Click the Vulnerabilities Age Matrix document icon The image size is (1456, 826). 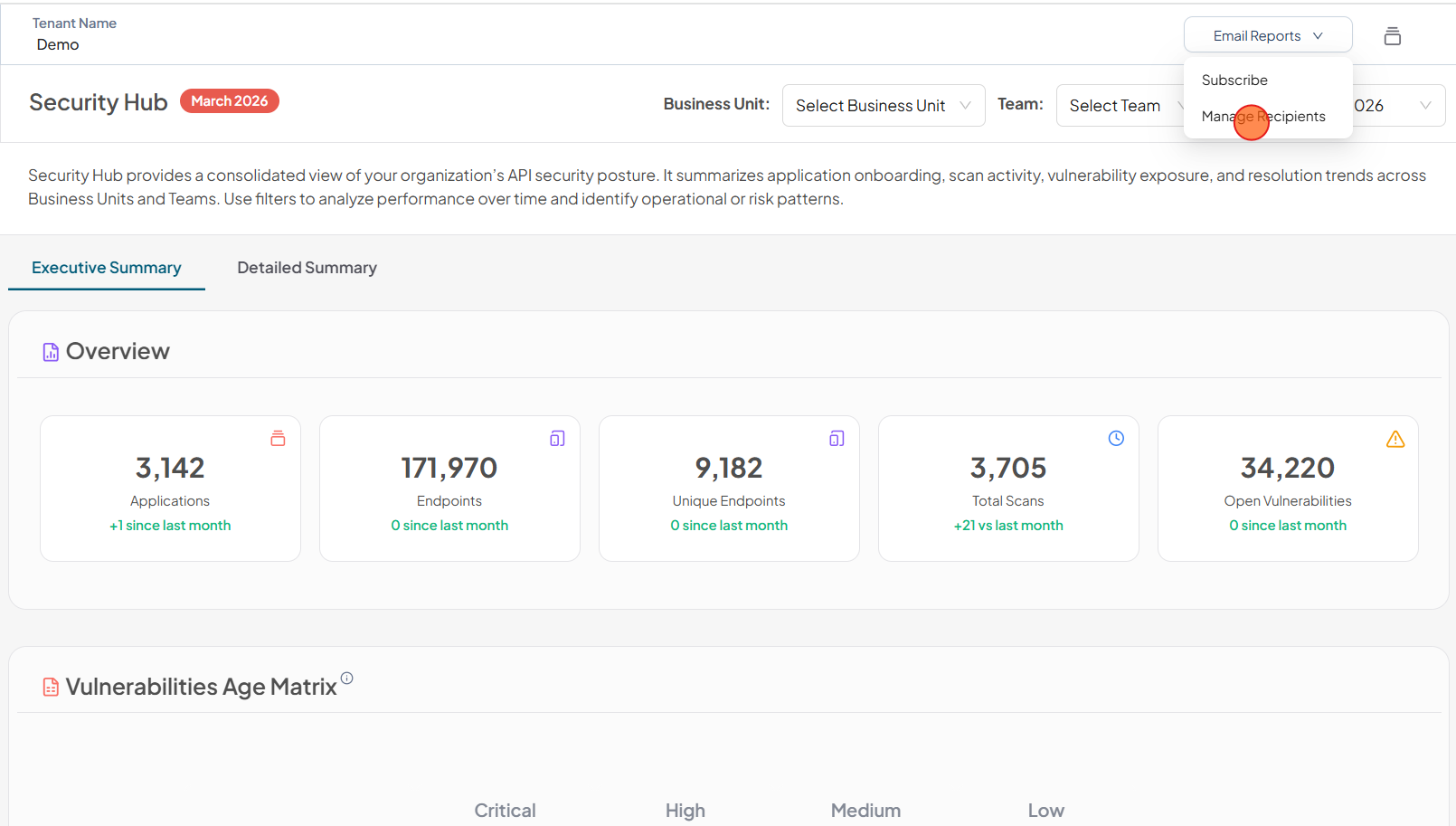[51, 688]
